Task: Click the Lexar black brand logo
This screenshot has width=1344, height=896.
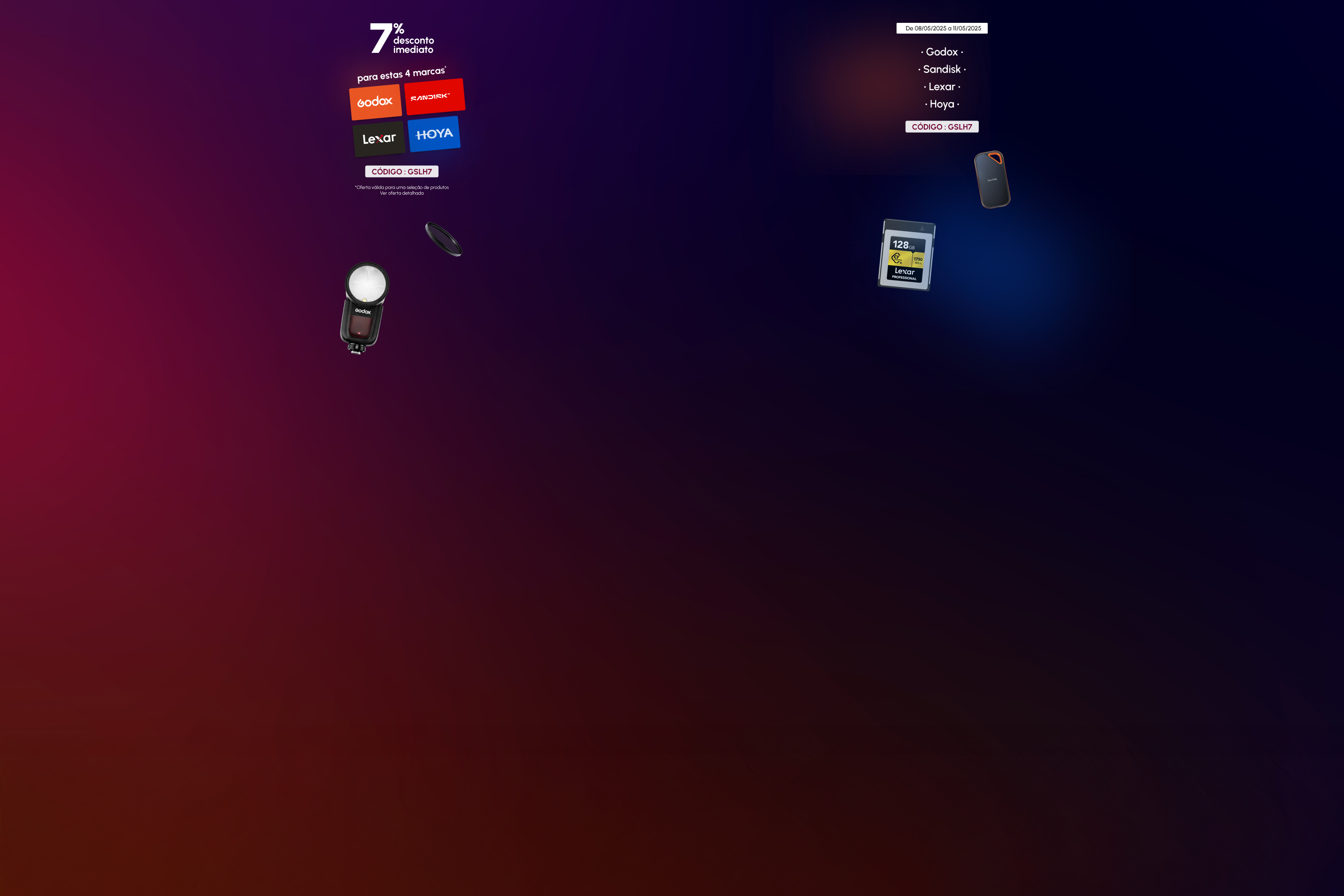Action: (x=379, y=139)
